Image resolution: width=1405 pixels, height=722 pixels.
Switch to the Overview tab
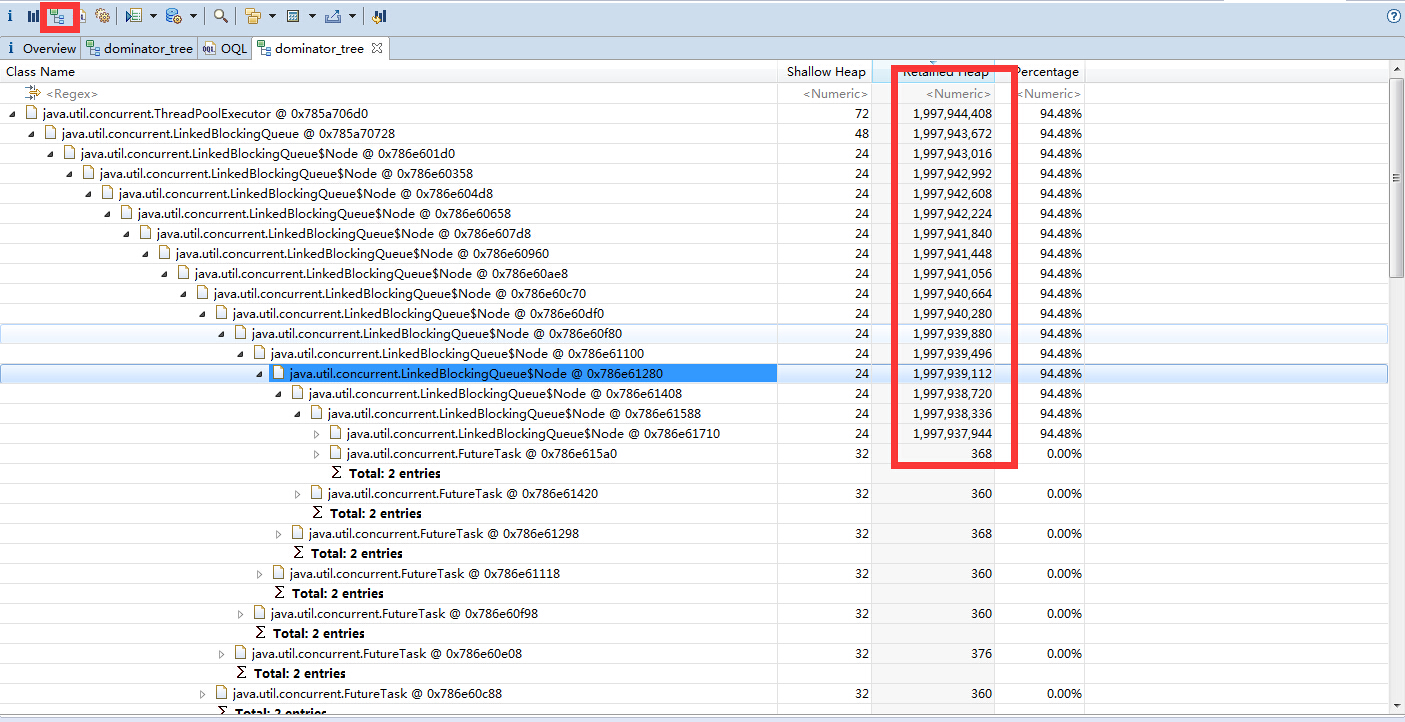(41, 48)
